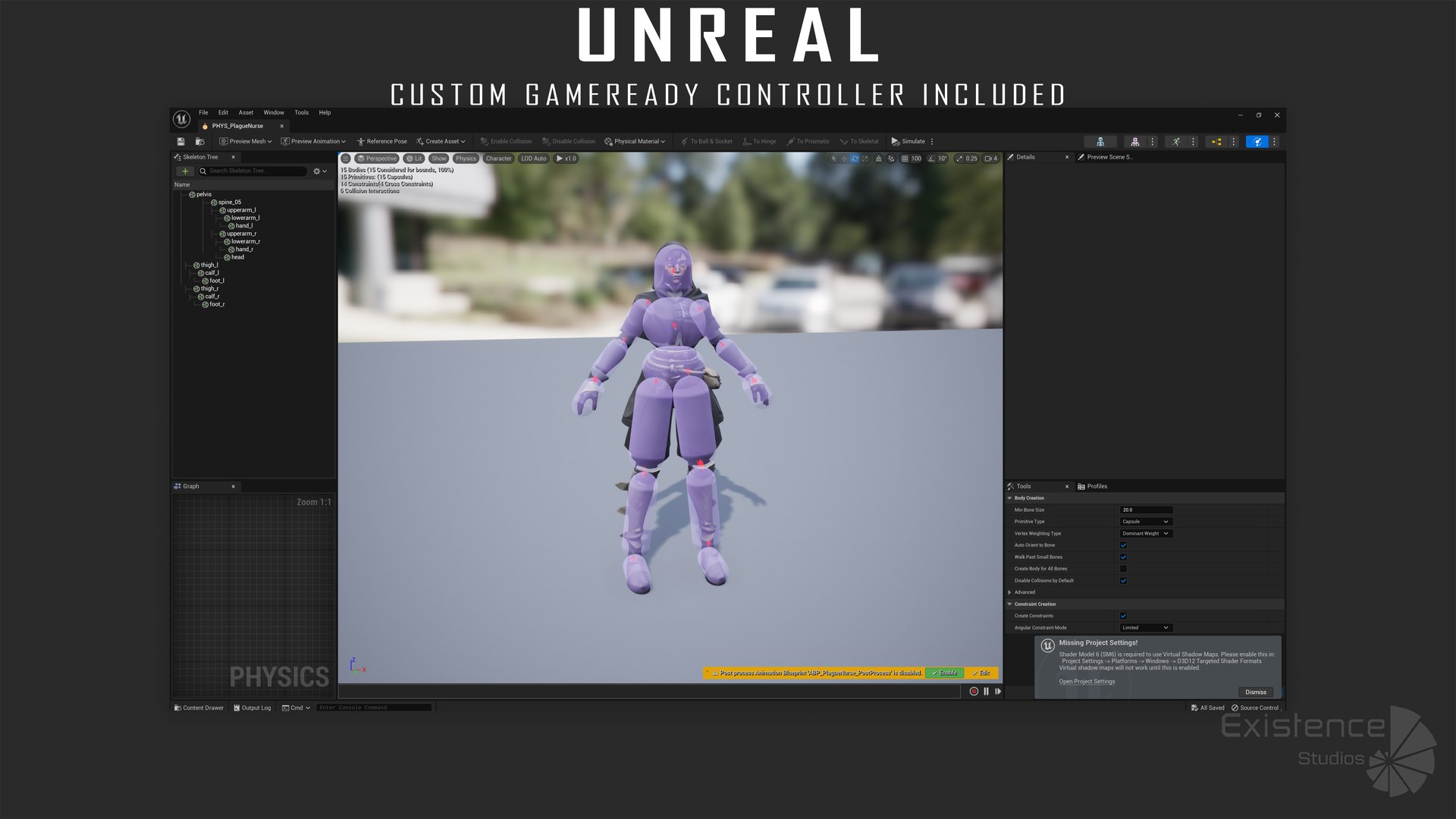Click the Unreal Engine logo icon

pos(182,119)
